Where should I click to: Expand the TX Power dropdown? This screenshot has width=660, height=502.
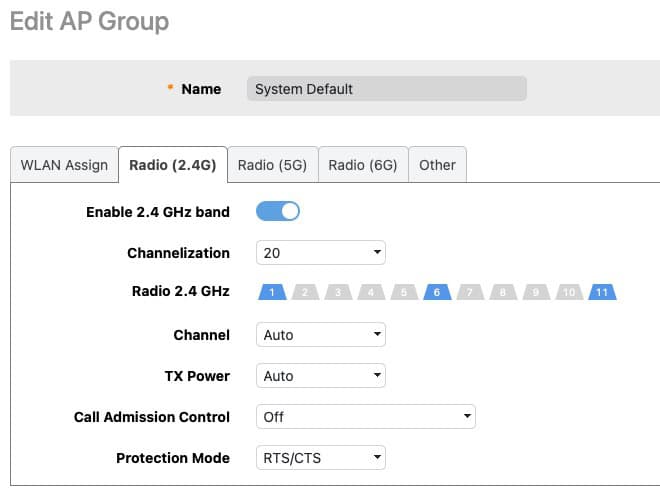[321, 375]
